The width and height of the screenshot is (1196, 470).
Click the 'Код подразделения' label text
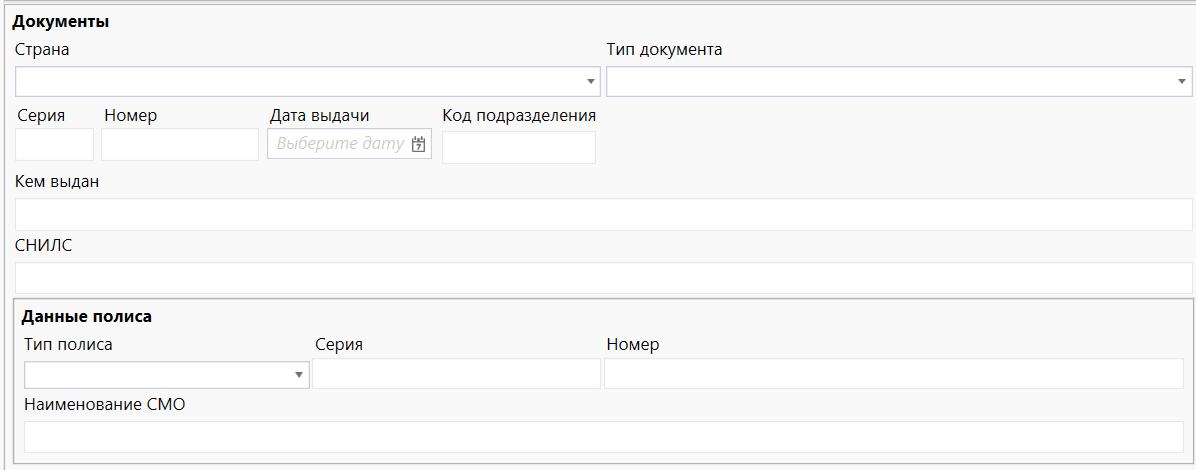tap(519, 115)
